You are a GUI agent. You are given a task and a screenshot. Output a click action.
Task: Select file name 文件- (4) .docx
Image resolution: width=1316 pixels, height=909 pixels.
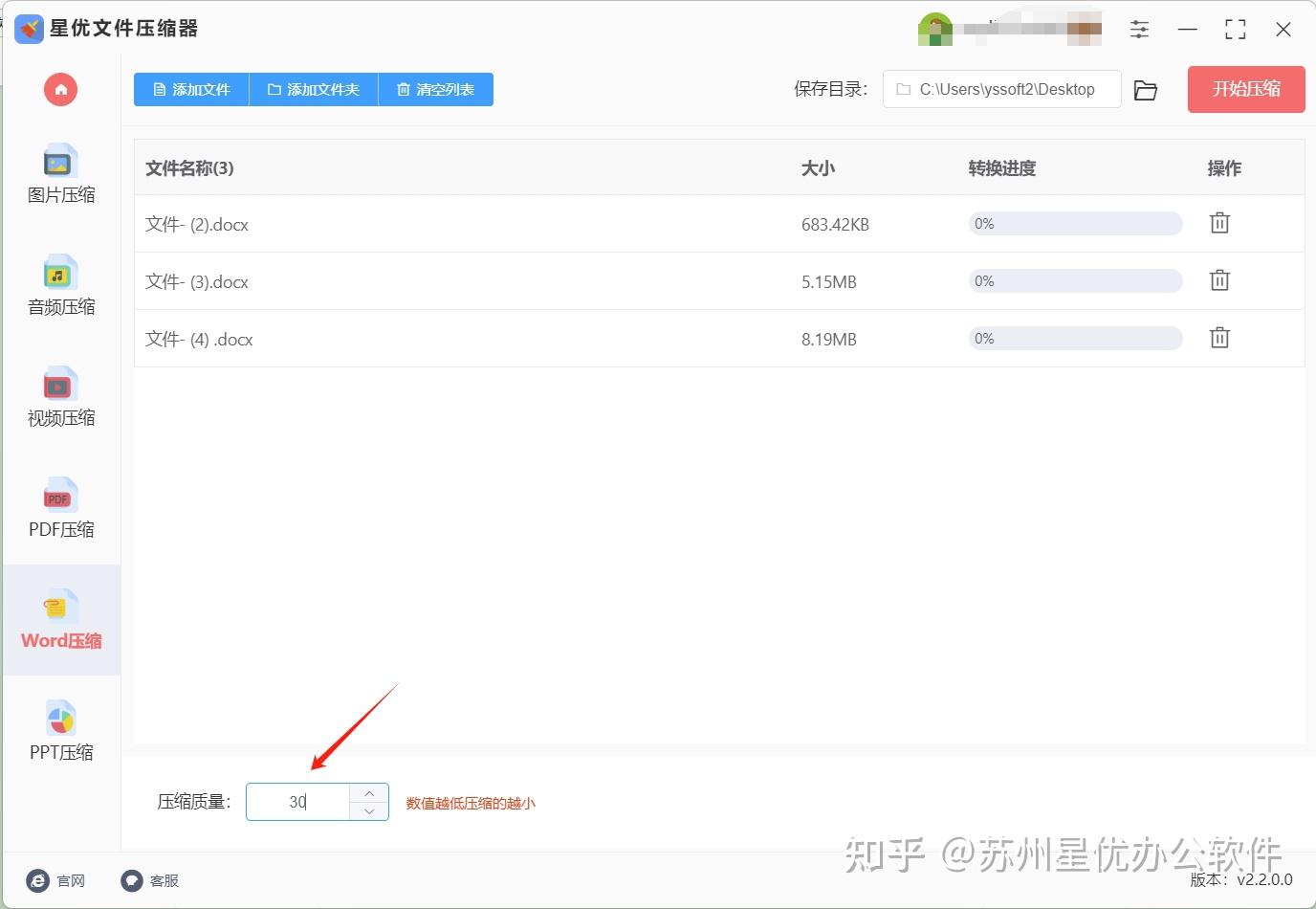(199, 339)
